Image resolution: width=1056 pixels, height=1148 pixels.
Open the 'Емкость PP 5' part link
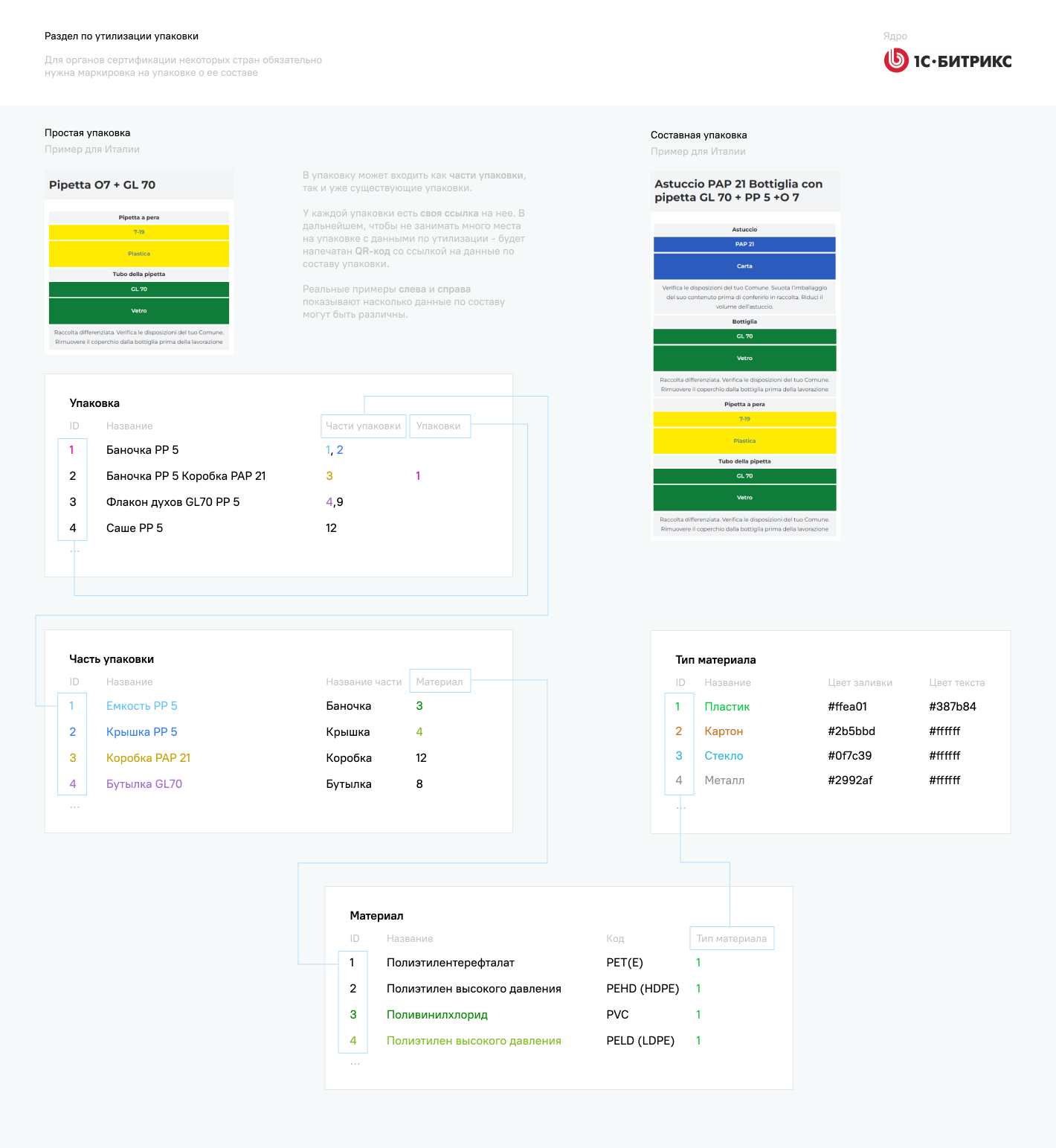pyautogui.click(x=141, y=706)
